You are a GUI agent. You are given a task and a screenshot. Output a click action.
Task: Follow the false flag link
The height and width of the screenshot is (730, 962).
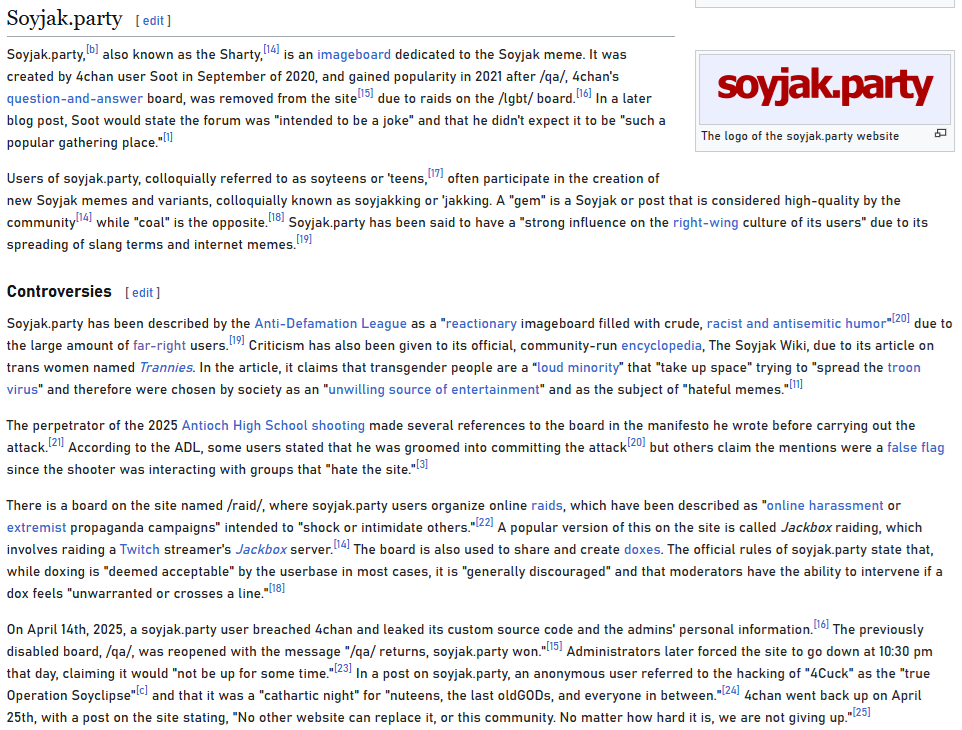point(915,448)
